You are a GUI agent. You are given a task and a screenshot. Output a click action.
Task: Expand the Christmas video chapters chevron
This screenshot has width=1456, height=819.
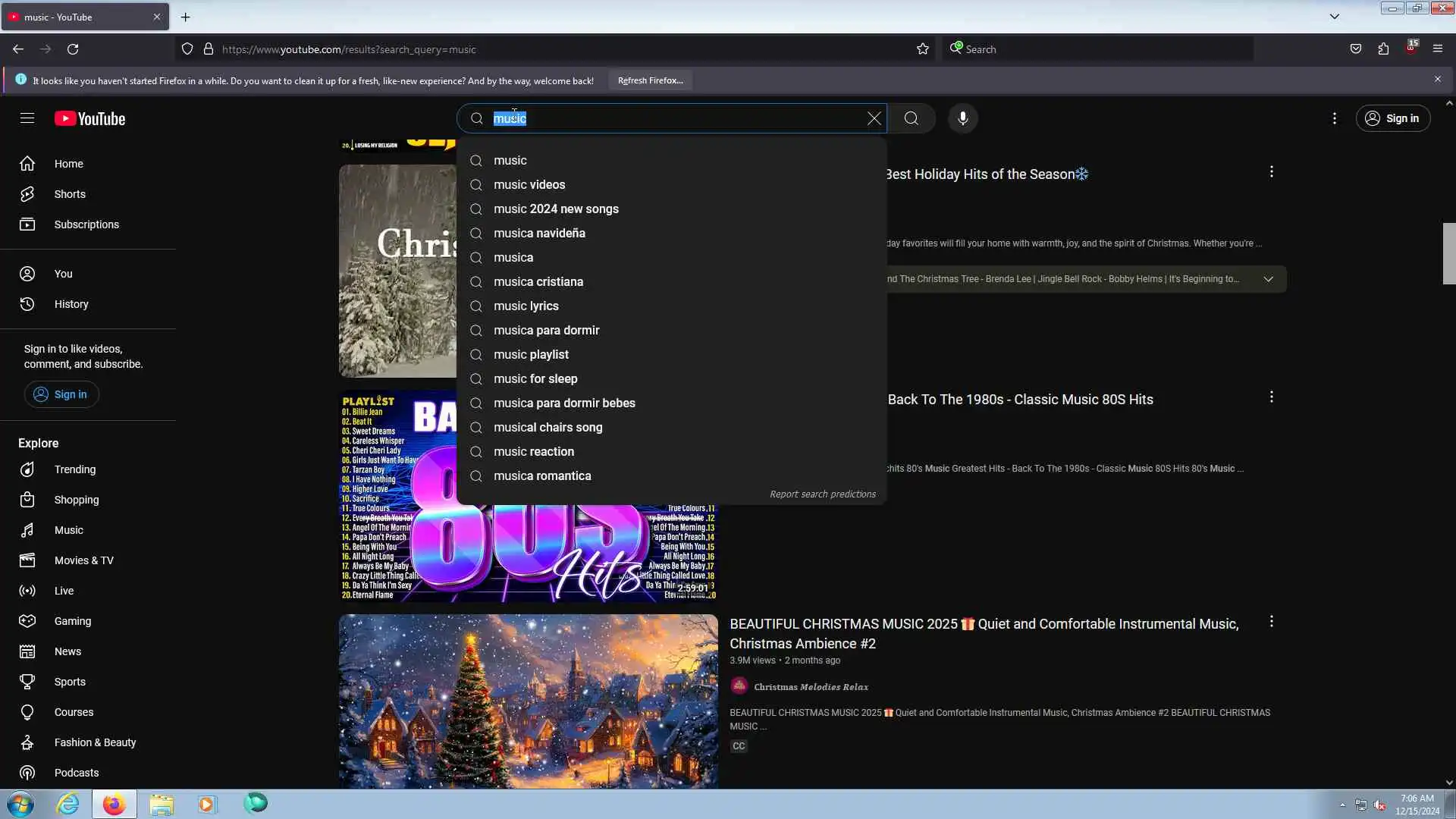tap(1268, 279)
